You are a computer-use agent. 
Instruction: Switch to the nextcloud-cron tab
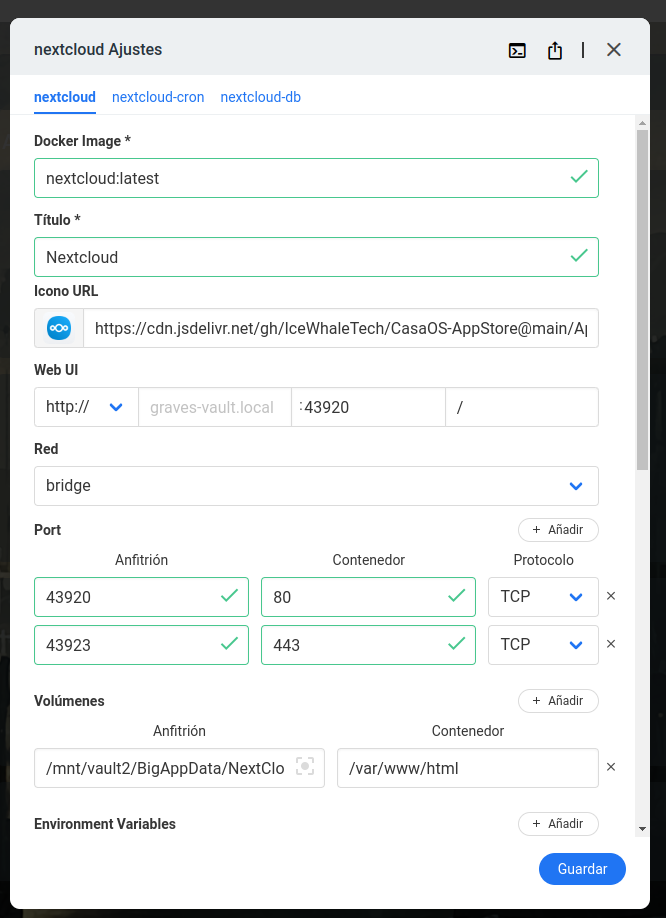tap(158, 97)
